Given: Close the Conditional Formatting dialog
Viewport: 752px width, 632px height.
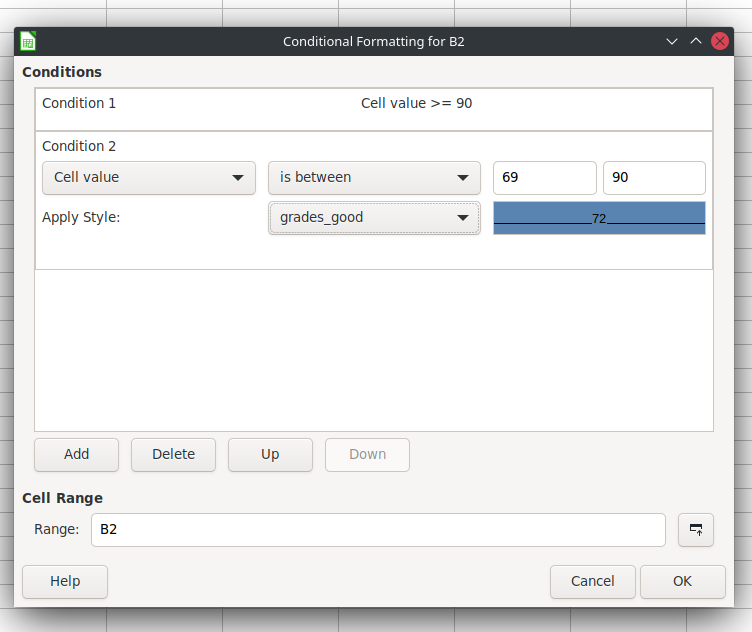Looking at the screenshot, I should 719,41.
